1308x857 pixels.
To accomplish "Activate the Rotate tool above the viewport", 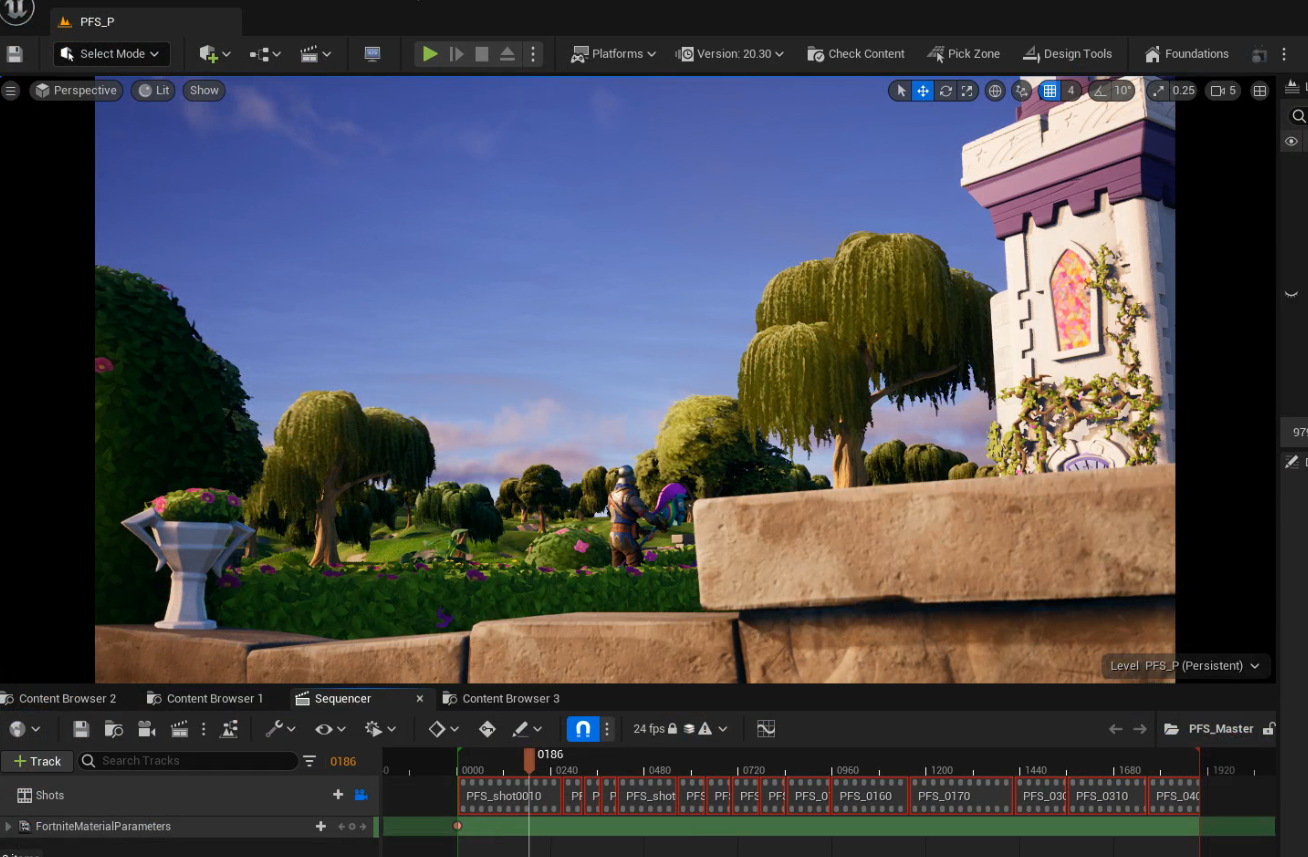I will click(x=944, y=90).
